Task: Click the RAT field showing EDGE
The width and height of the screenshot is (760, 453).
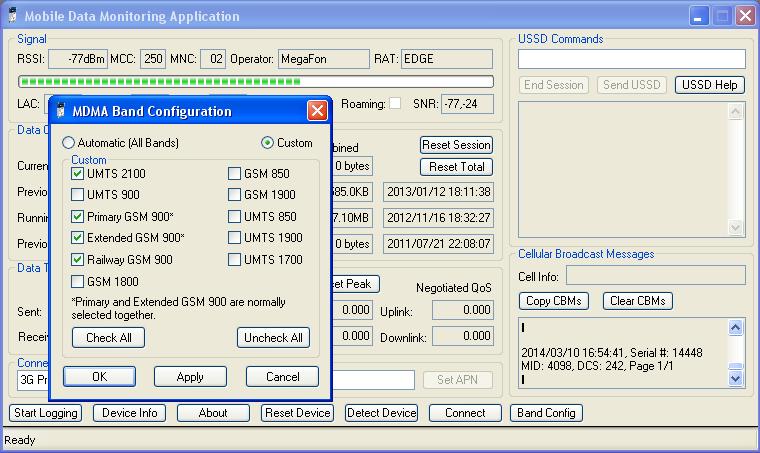Action: 447,59
